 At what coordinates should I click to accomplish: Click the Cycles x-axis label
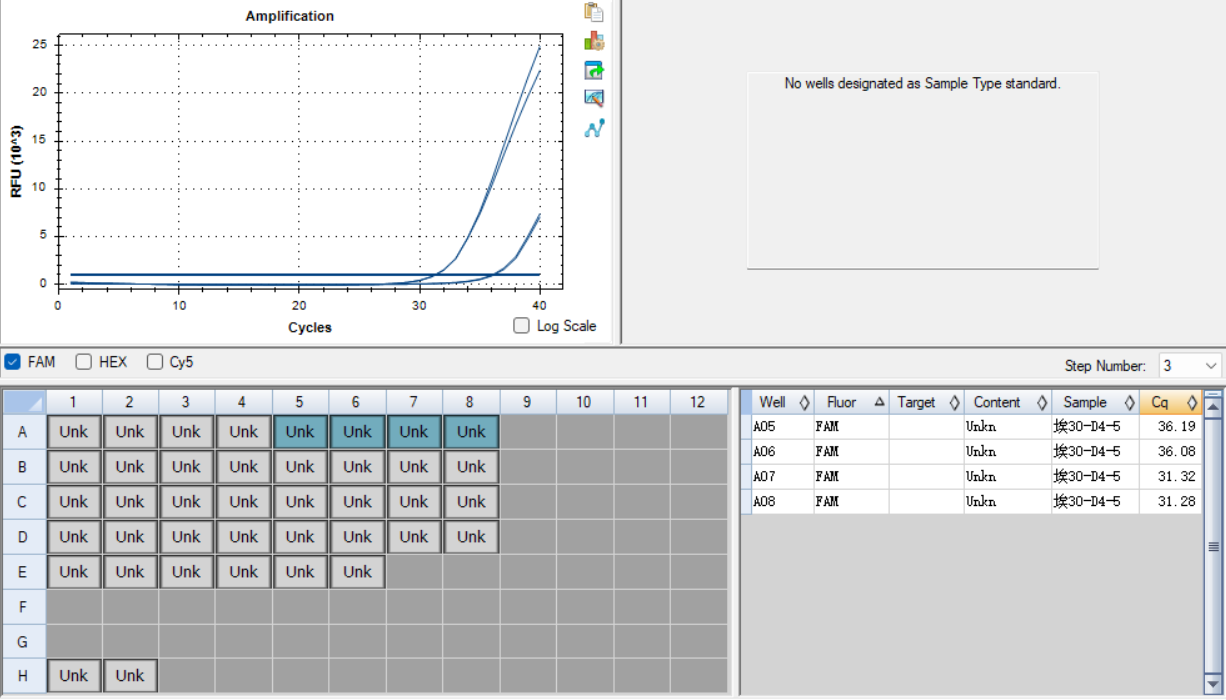coord(310,327)
